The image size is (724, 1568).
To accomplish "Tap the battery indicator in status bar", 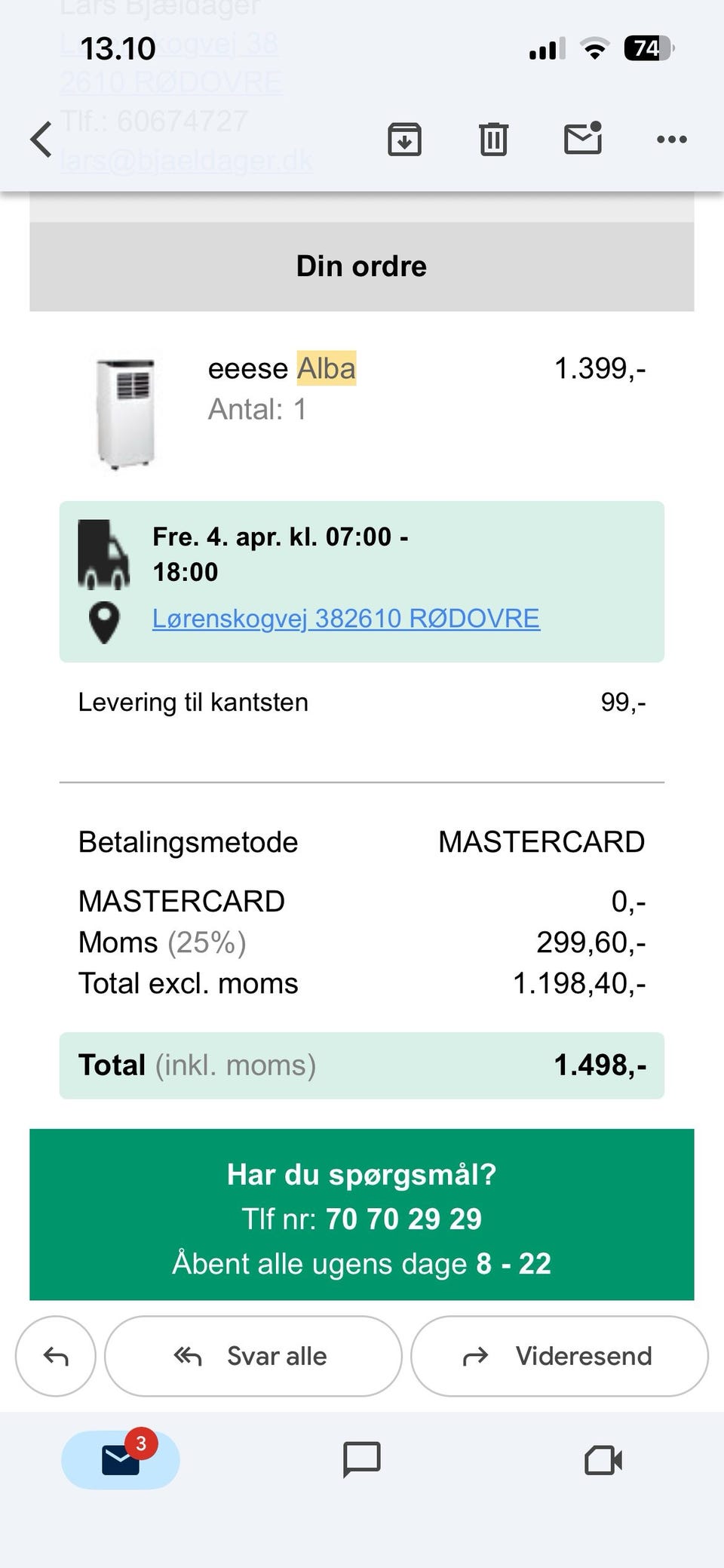I will [x=648, y=49].
